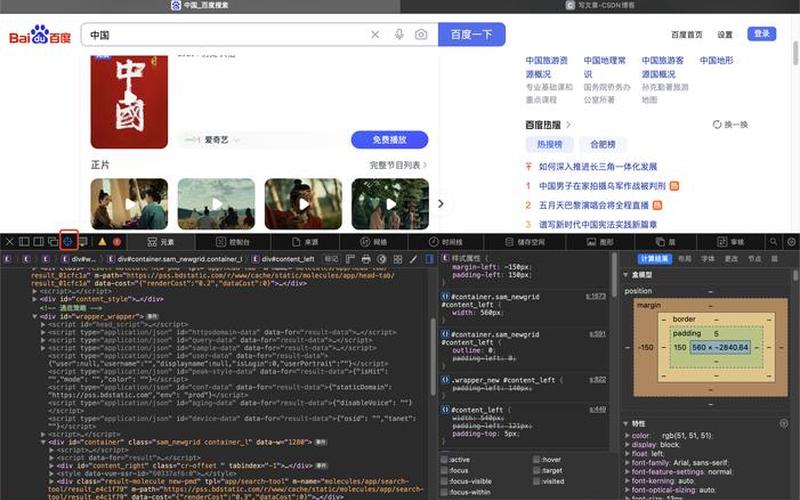800x500 pixels.
Task: Open the Web Inspector settings gear
Action: point(791,242)
